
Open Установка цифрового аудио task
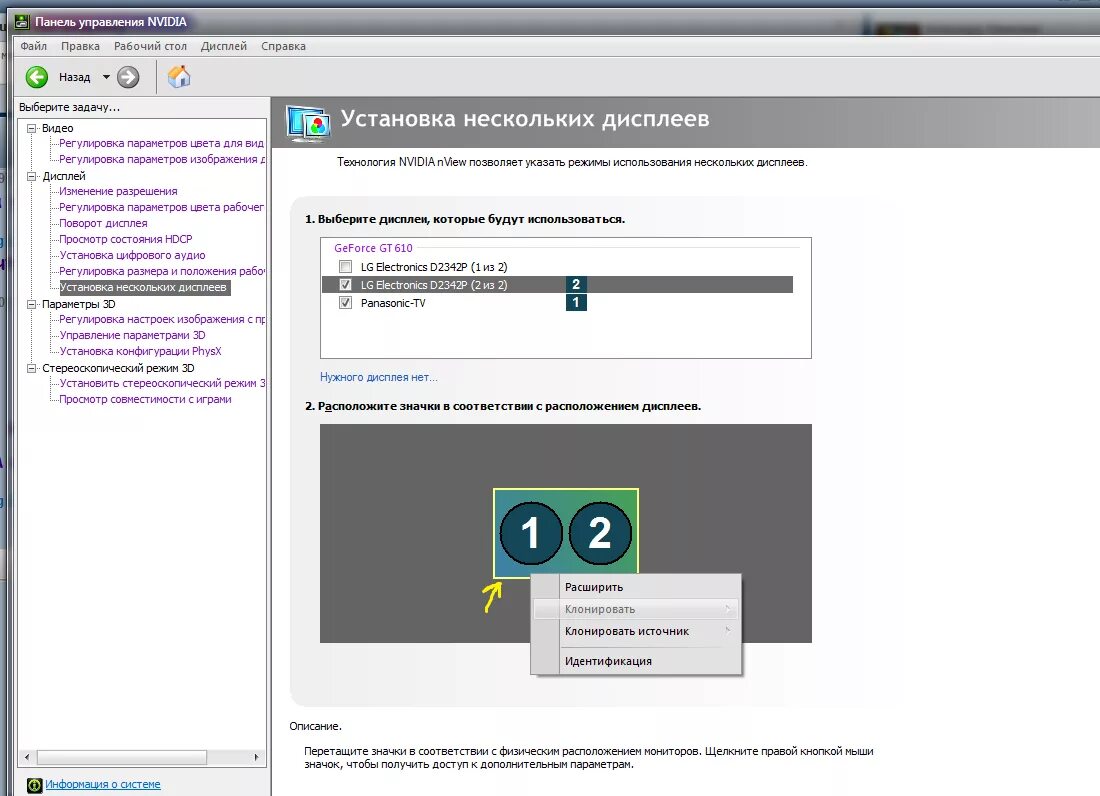132,255
